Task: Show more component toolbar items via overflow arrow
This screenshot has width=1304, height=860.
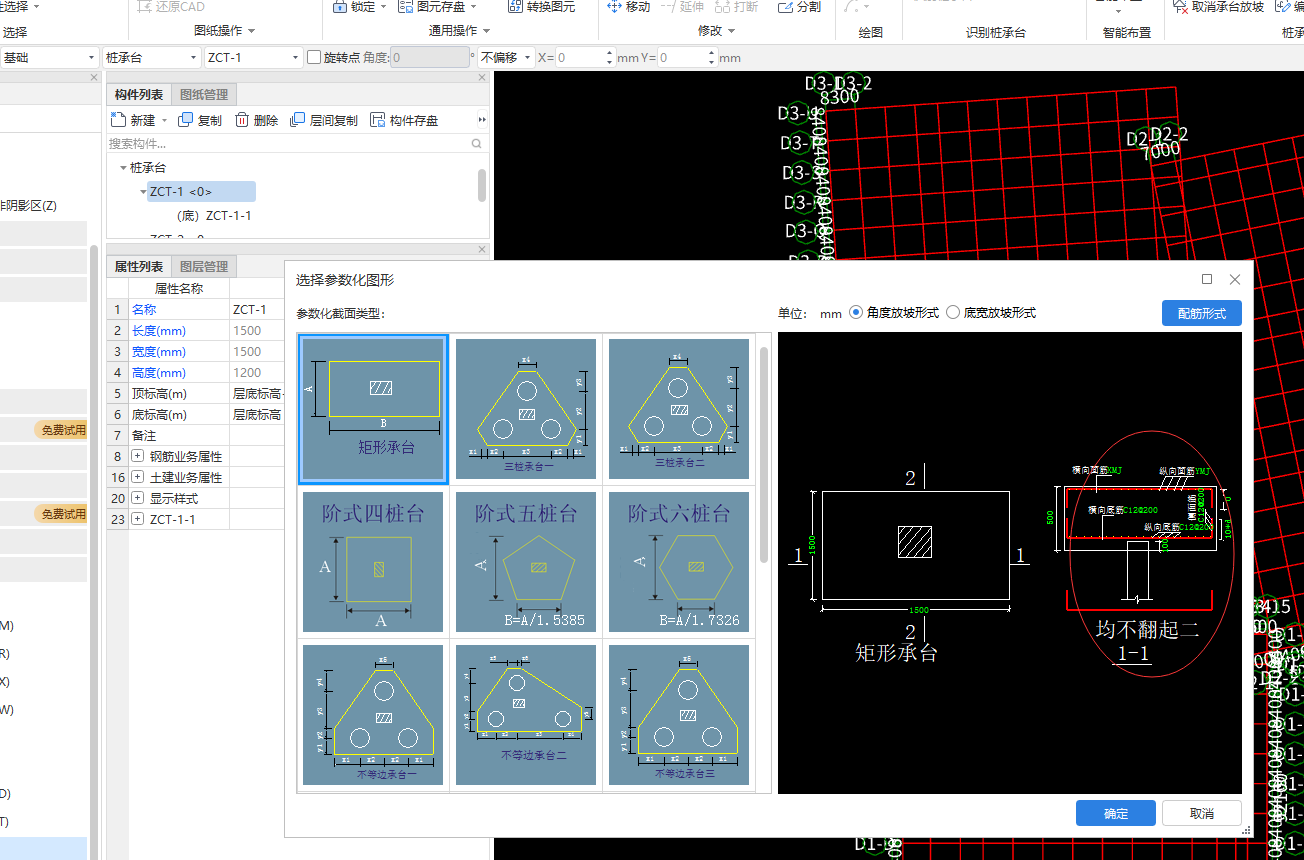Action: pos(482,120)
